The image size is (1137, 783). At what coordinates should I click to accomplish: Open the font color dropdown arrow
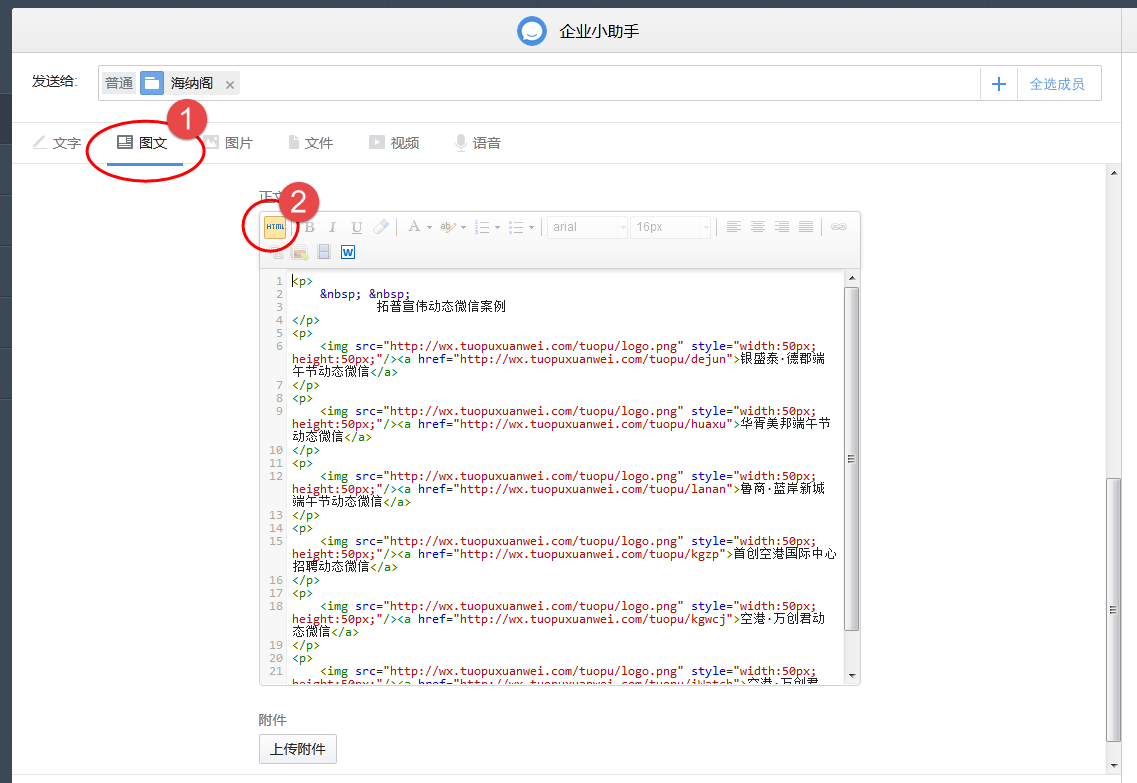point(429,228)
